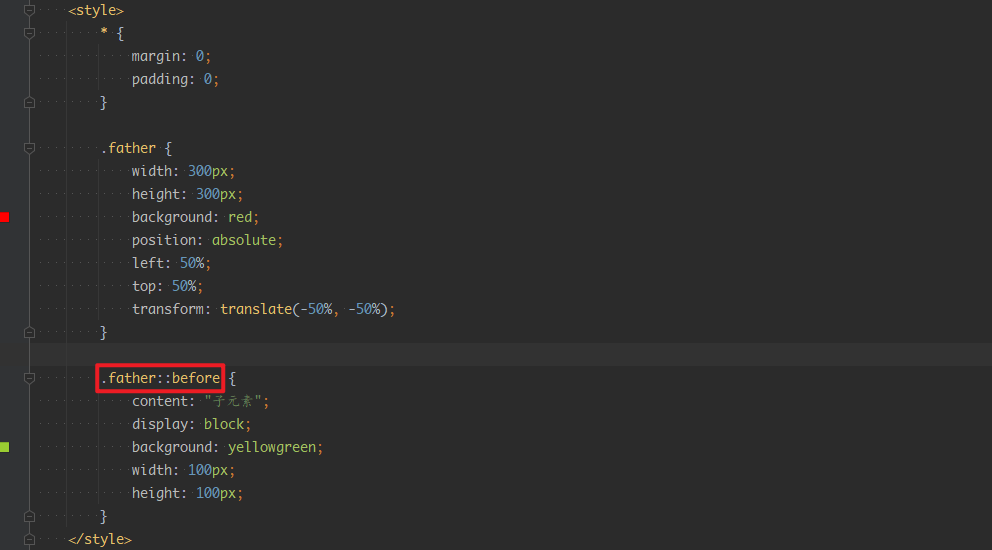
Task: Place cursor on the red background value
Action: click(x=243, y=217)
